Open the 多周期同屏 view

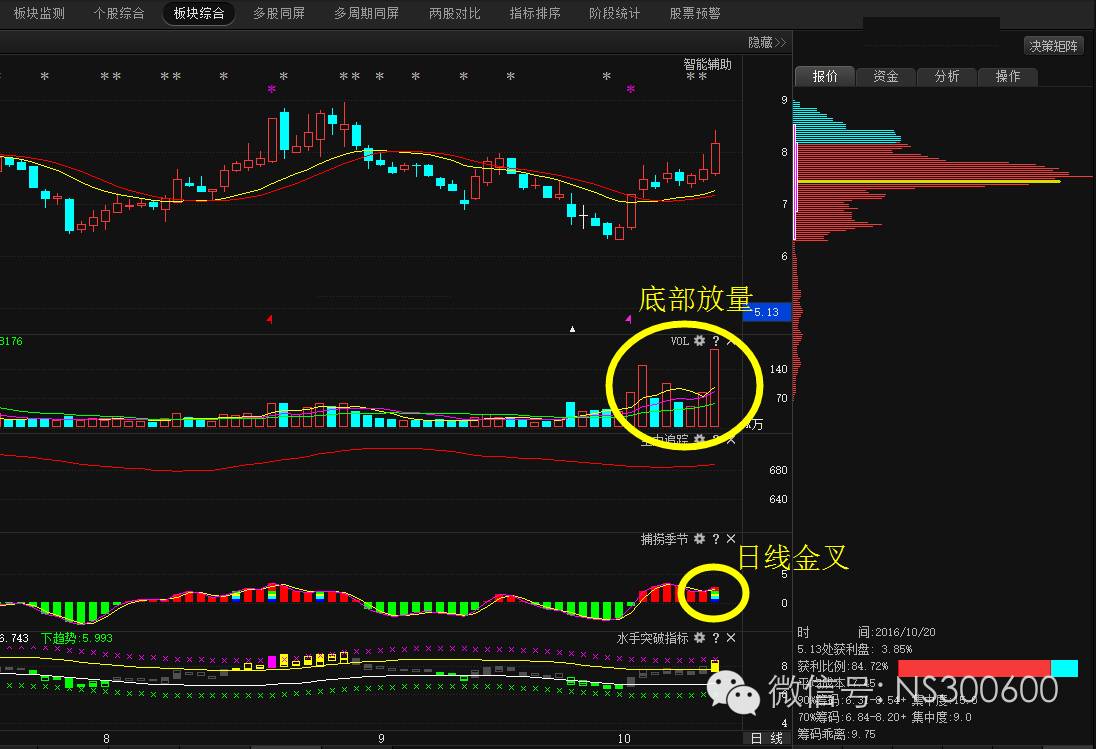366,13
